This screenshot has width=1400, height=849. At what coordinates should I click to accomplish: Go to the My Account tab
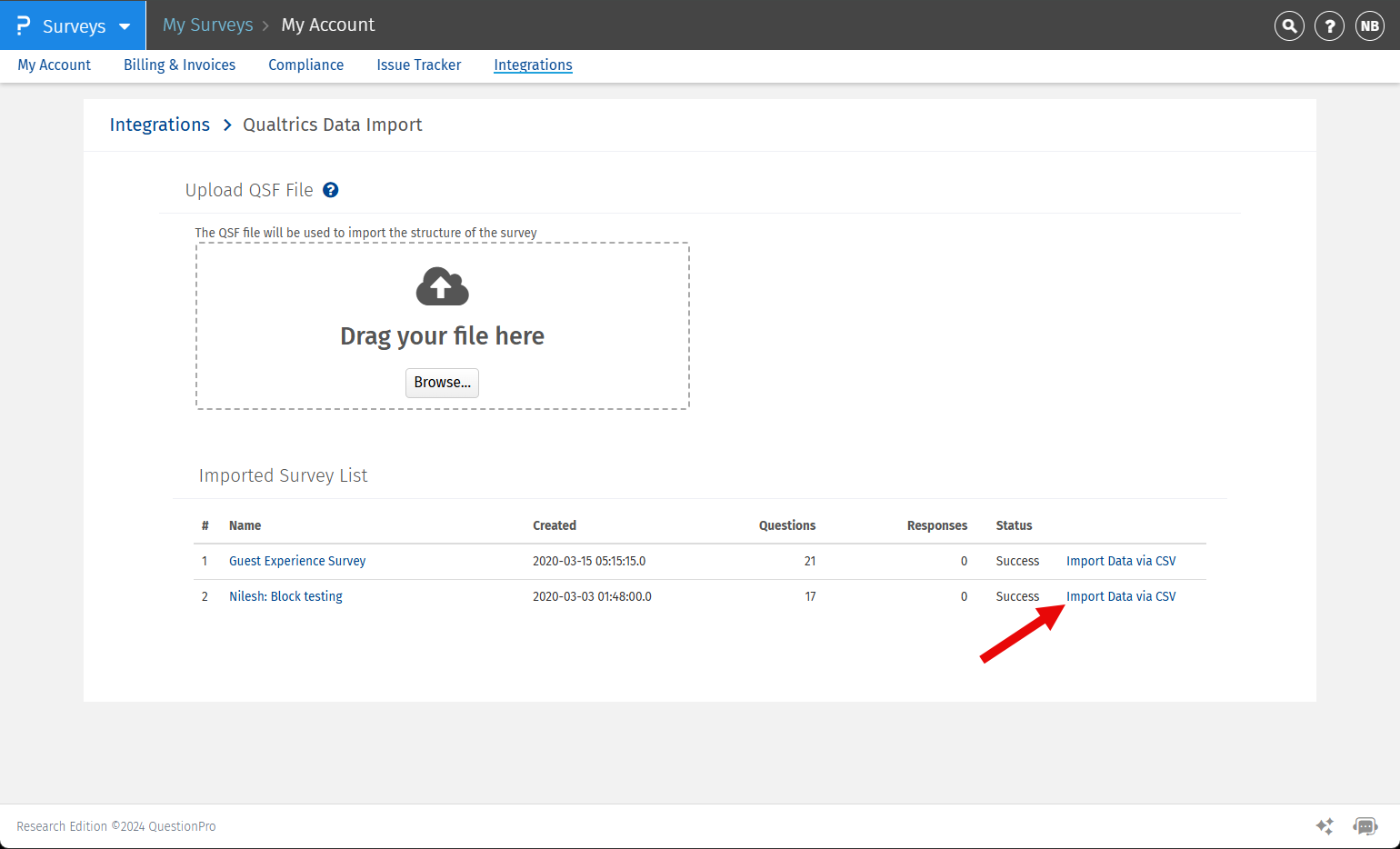[x=55, y=65]
